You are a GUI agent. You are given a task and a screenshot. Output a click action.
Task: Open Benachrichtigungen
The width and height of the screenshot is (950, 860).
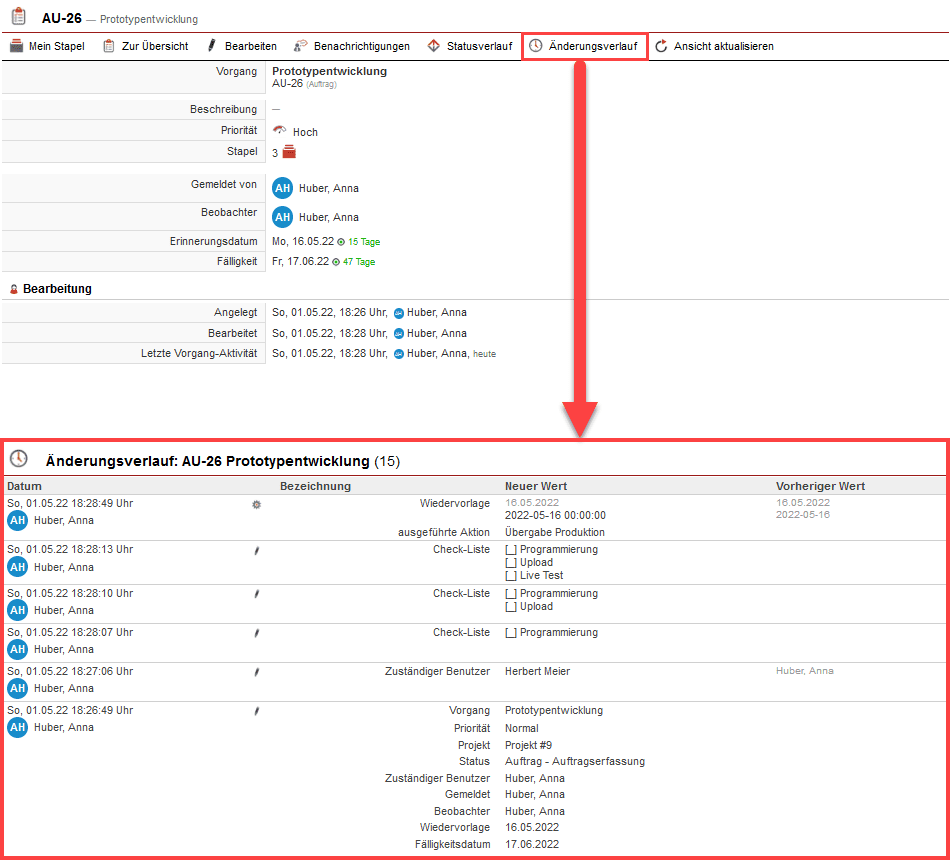coord(351,46)
